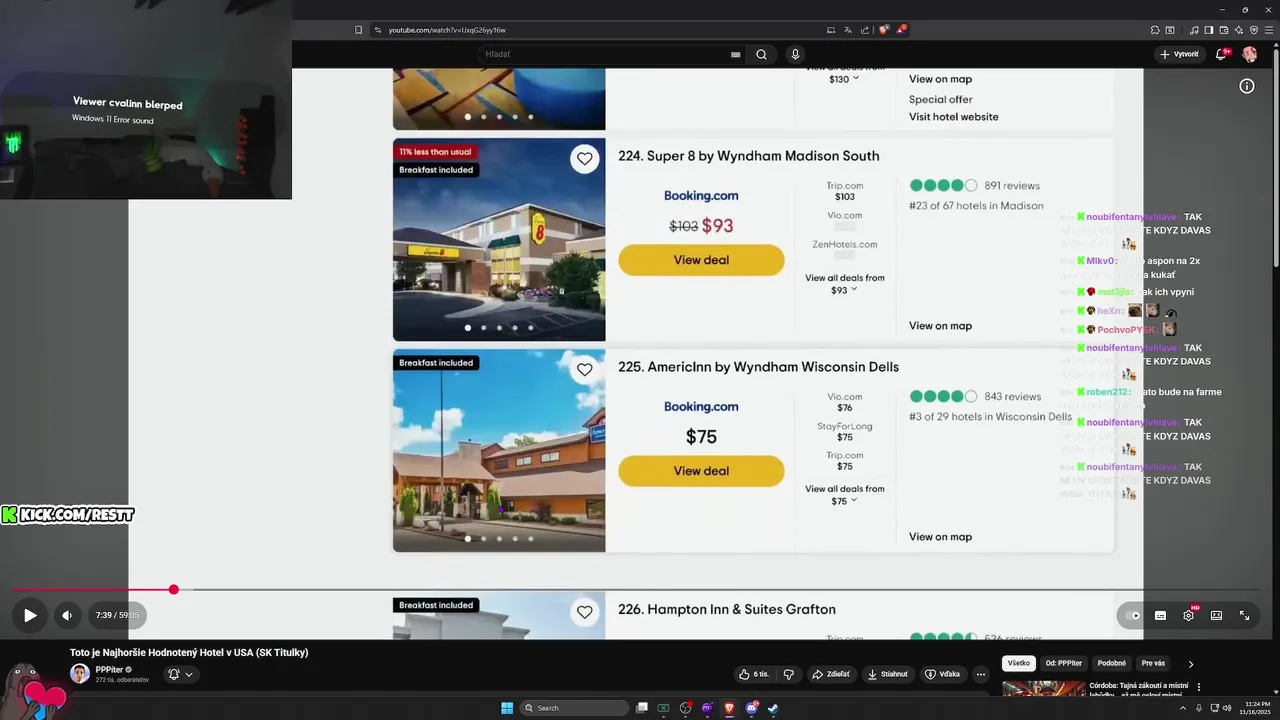Image resolution: width=1280 pixels, height=720 pixels.
Task: Bookmark the page via browser bookmark icon
Action: [x=358, y=30]
